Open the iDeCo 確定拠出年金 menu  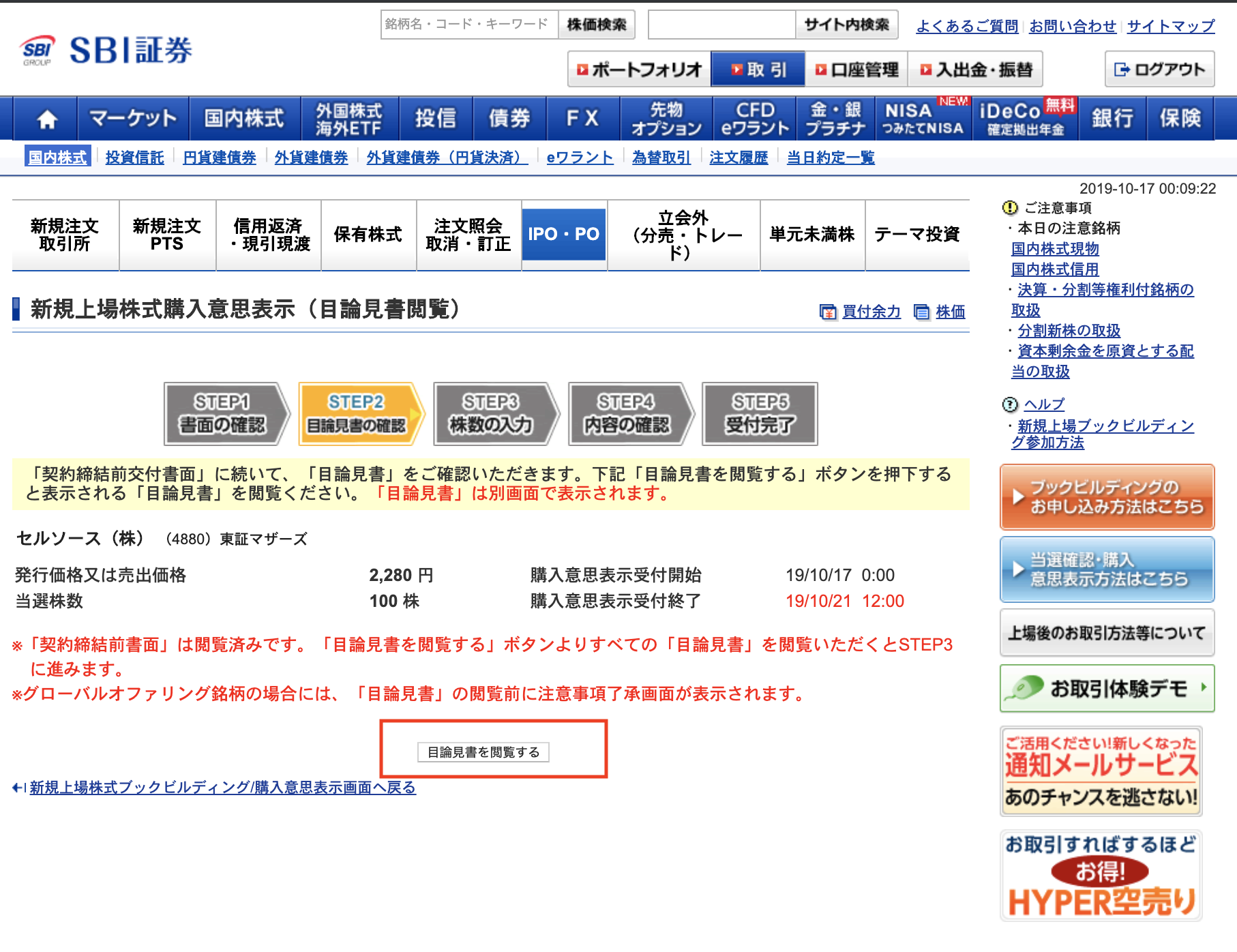point(1025,119)
